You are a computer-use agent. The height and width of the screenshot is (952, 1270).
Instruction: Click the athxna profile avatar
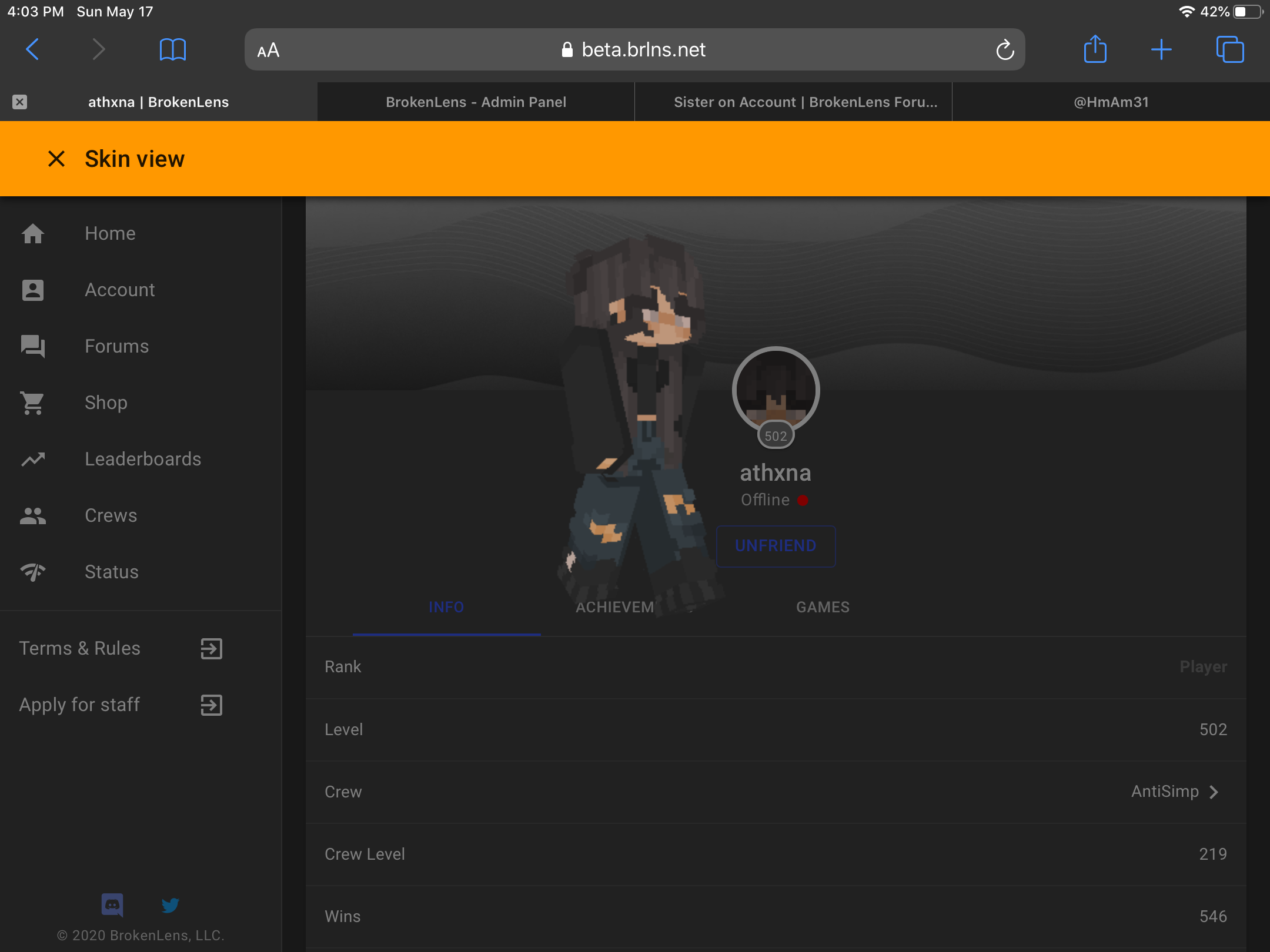pyautogui.click(x=776, y=390)
